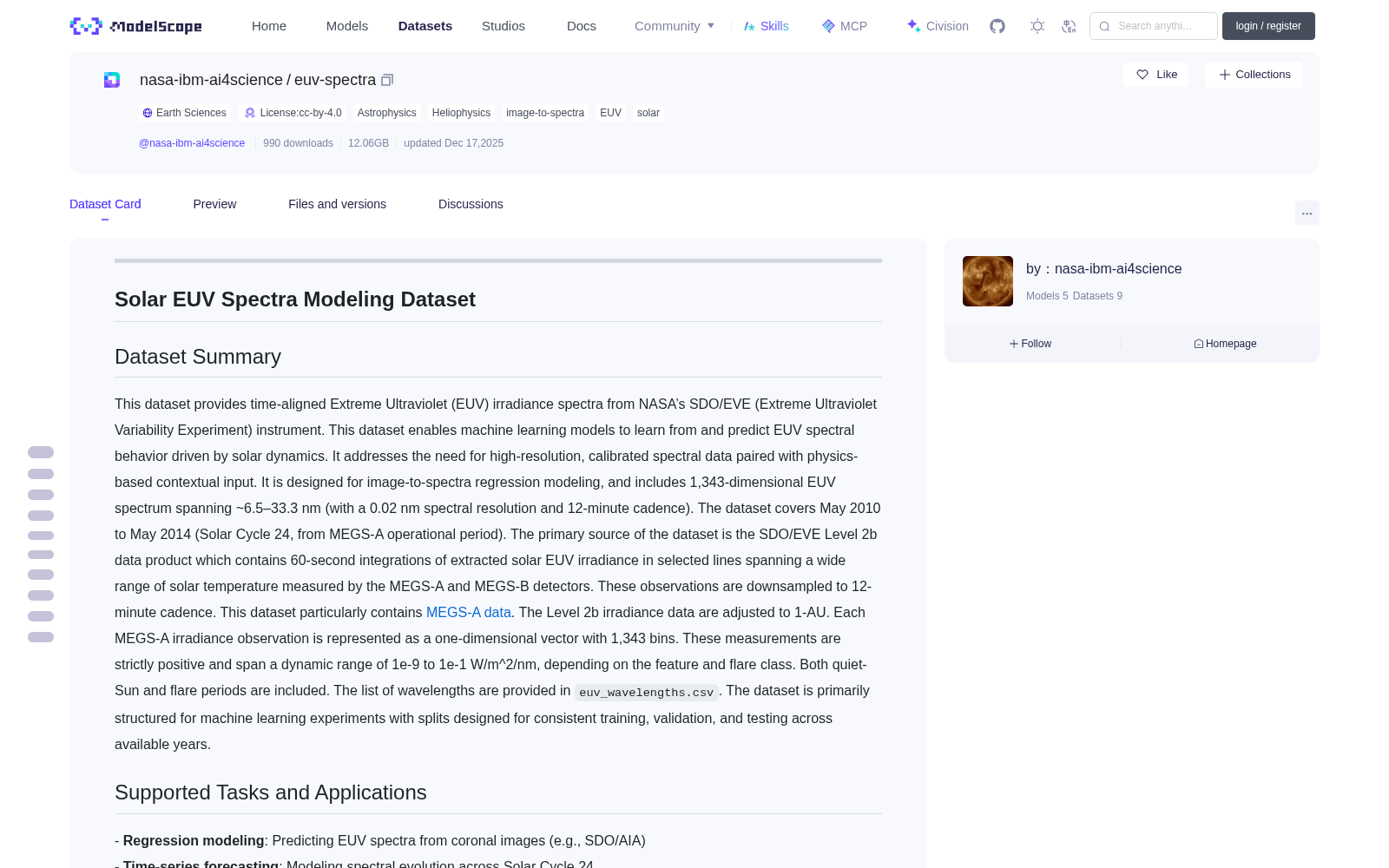Copy the dataset name with the copy icon
The height and width of the screenshot is (868, 1389).
click(387, 80)
